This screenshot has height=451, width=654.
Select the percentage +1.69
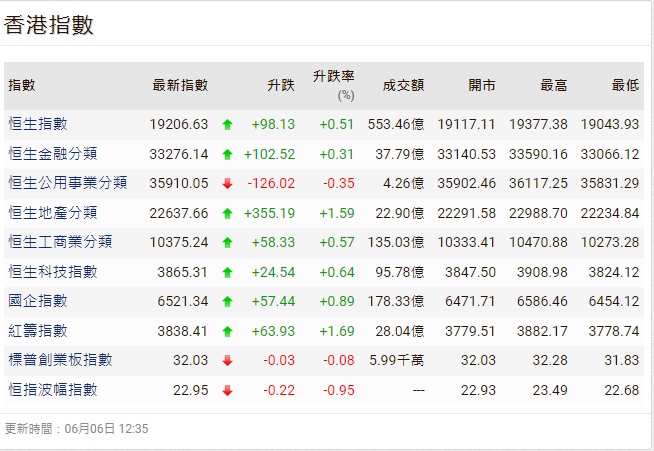(337, 331)
